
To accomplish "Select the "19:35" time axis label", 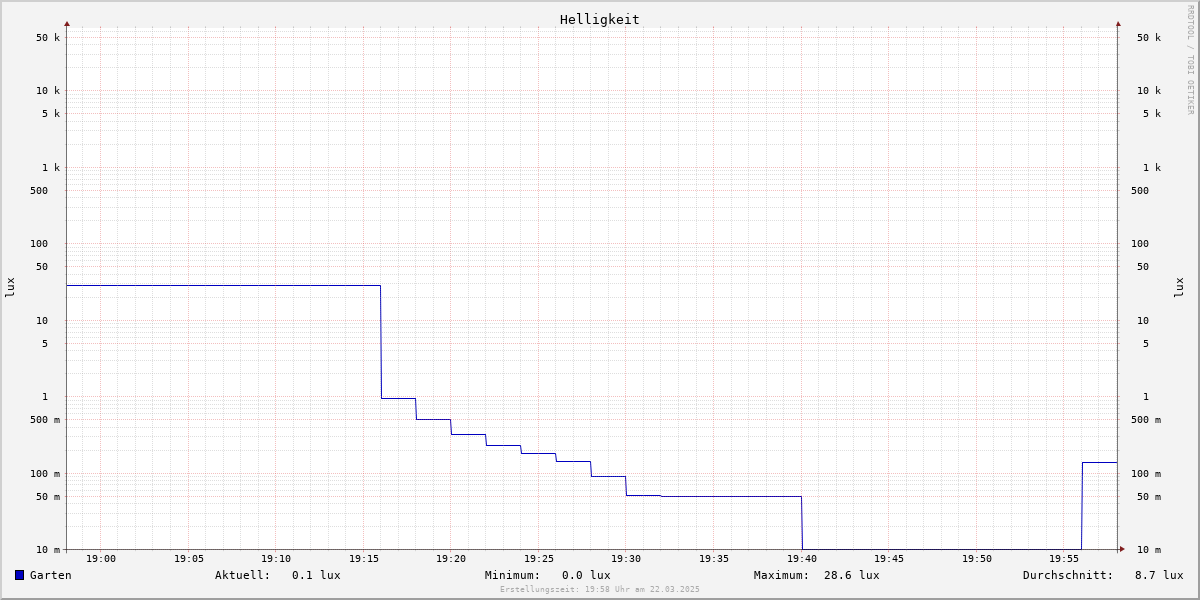I will click(x=714, y=559).
